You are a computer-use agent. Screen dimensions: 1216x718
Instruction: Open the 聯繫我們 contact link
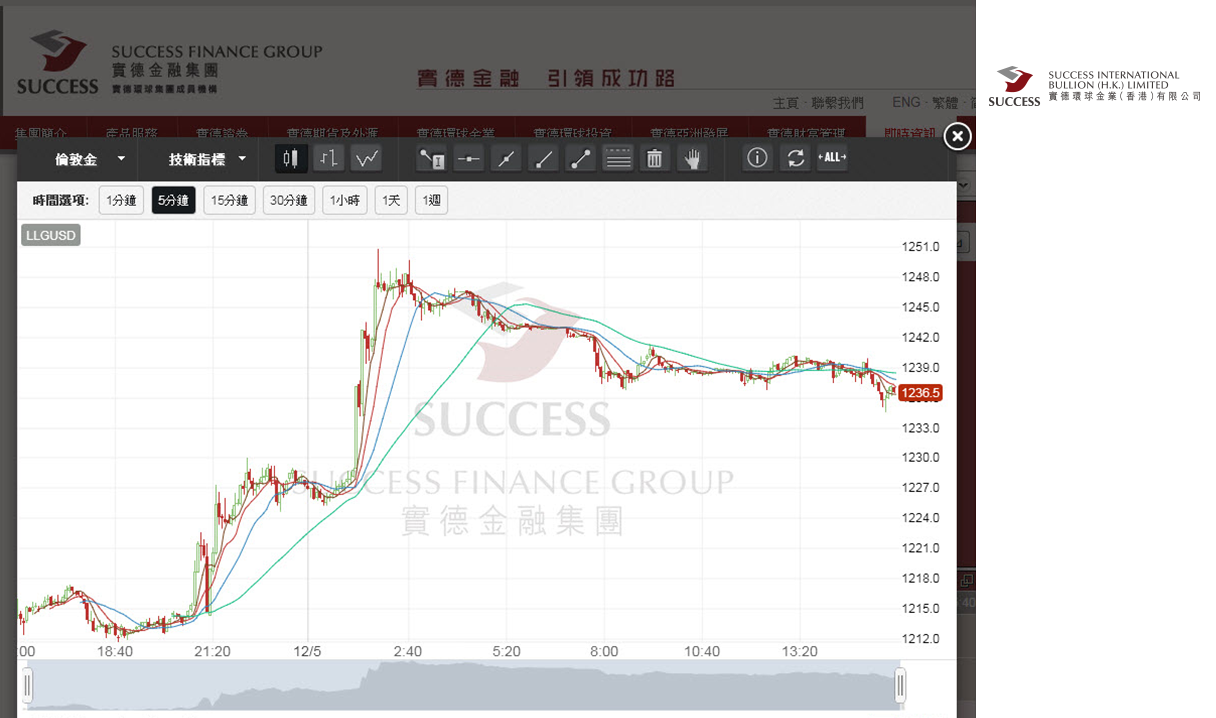837,103
